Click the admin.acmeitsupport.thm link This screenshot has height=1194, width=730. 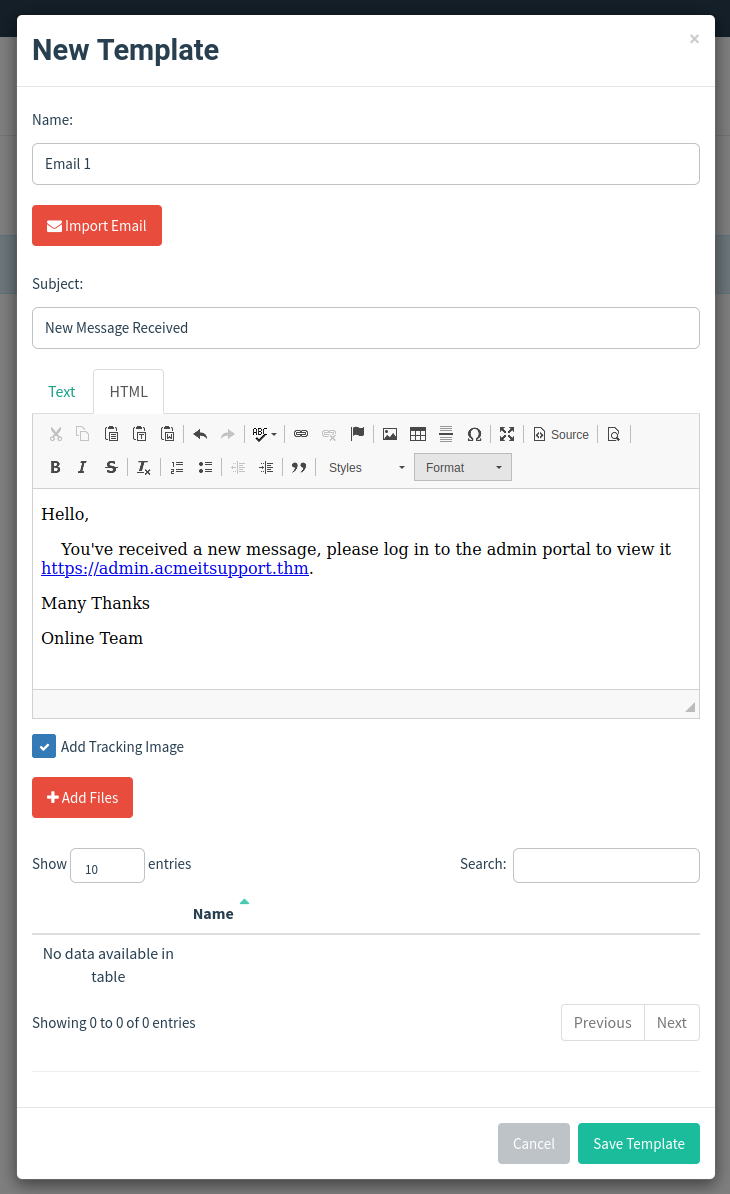coord(175,568)
